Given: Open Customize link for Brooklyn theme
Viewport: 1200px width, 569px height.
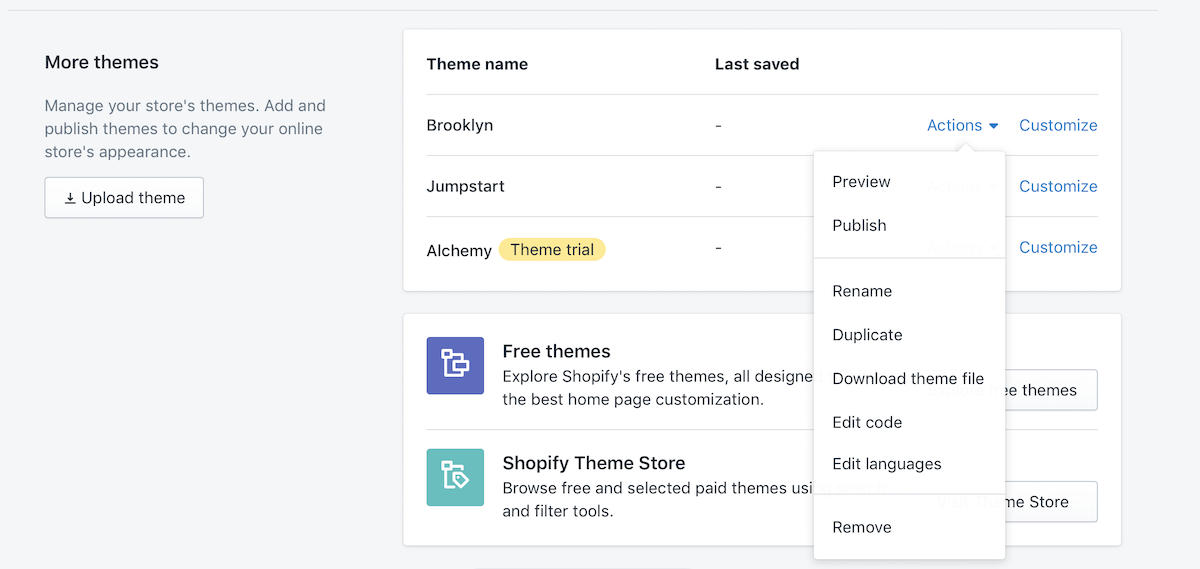Looking at the screenshot, I should pyautogui.click(x=1058, y=125).
